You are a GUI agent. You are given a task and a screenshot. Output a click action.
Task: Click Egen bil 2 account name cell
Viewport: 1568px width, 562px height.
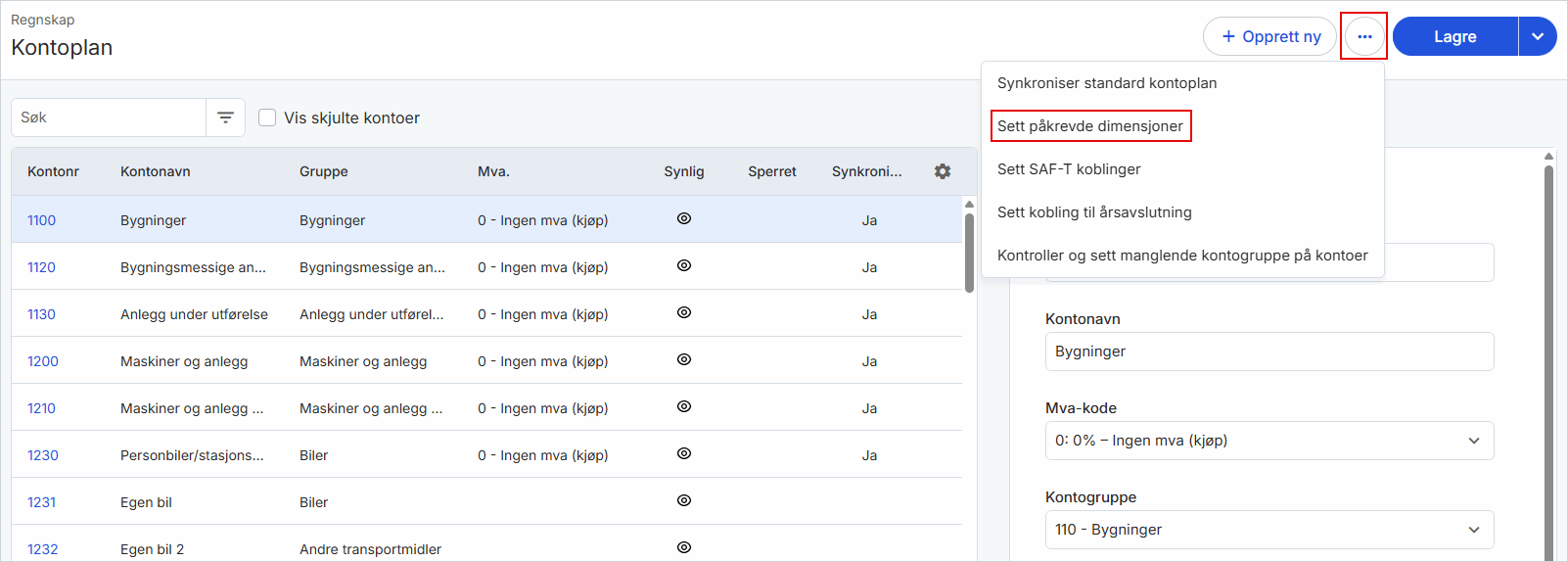pos(152,549)
